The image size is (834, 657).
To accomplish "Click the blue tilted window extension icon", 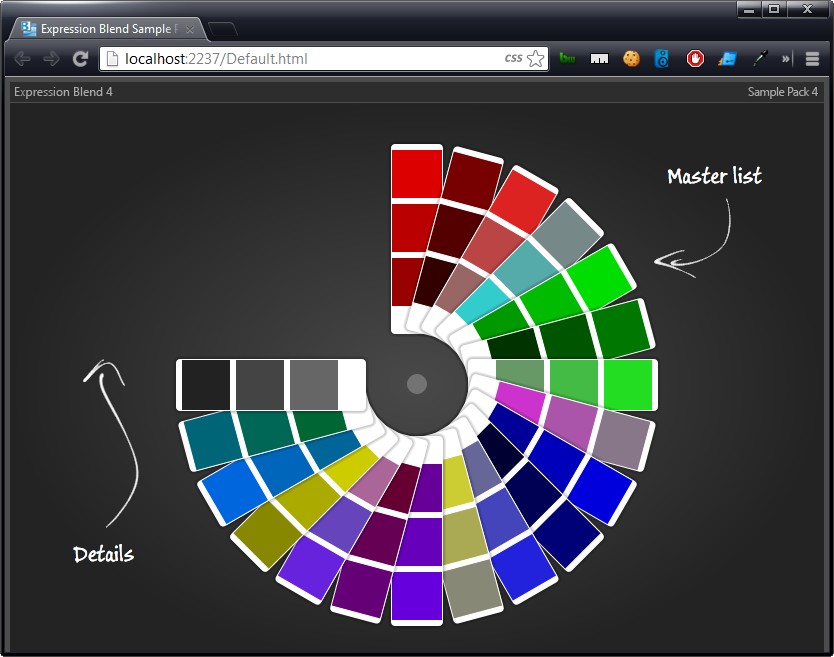I will [x=727, y=59].
